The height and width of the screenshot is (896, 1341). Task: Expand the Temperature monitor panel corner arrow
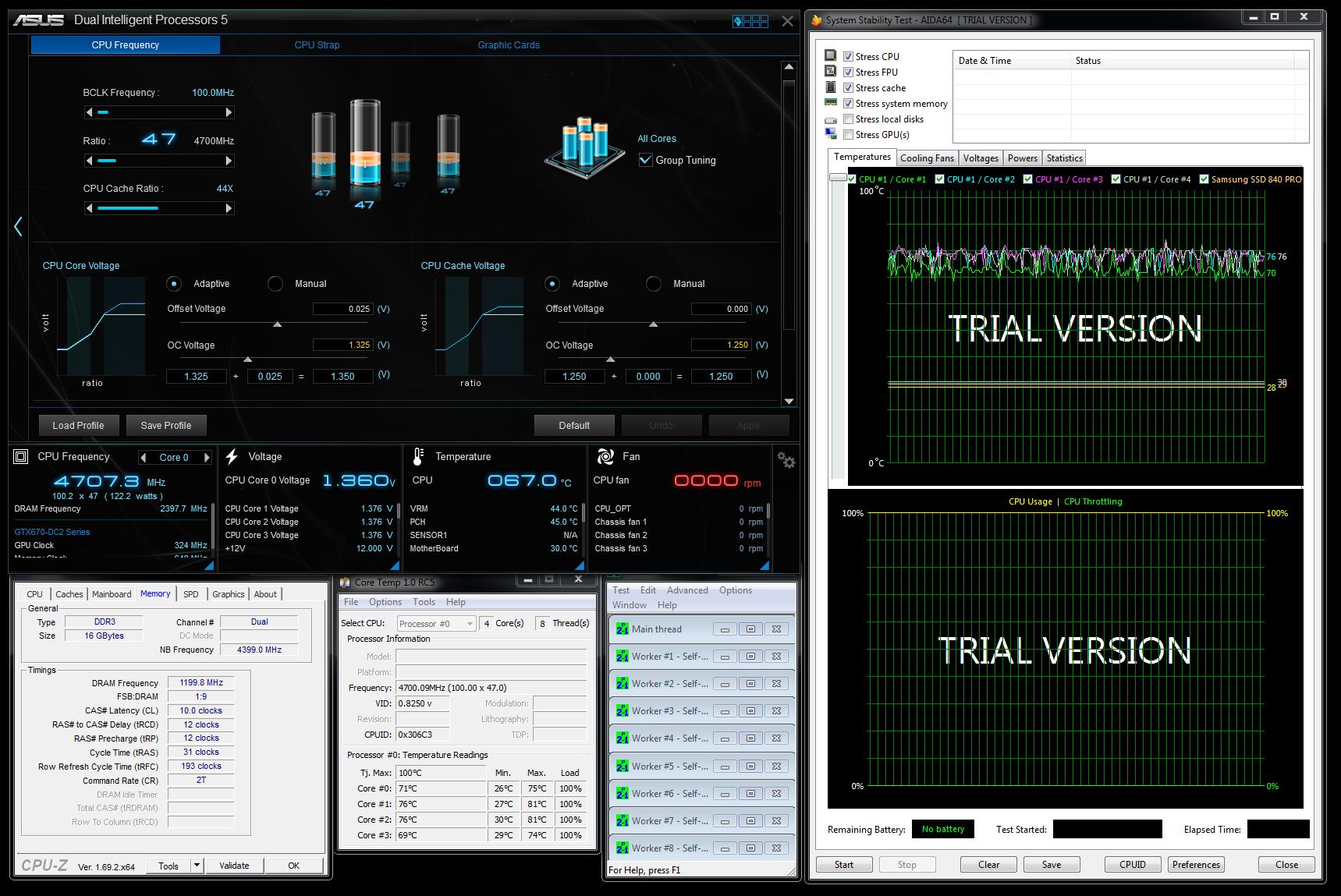(579, 566)
